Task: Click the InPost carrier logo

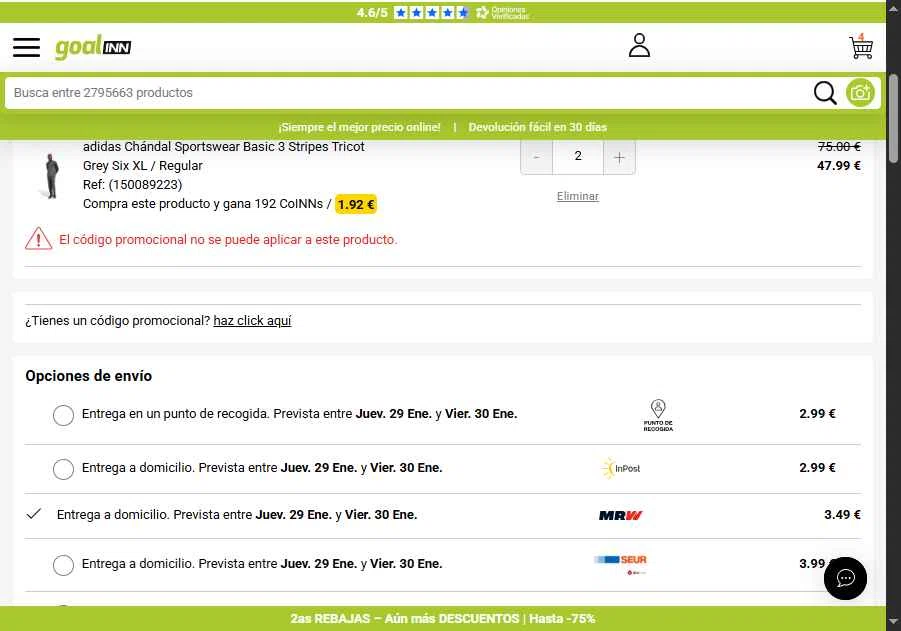Action: [621, 468]
